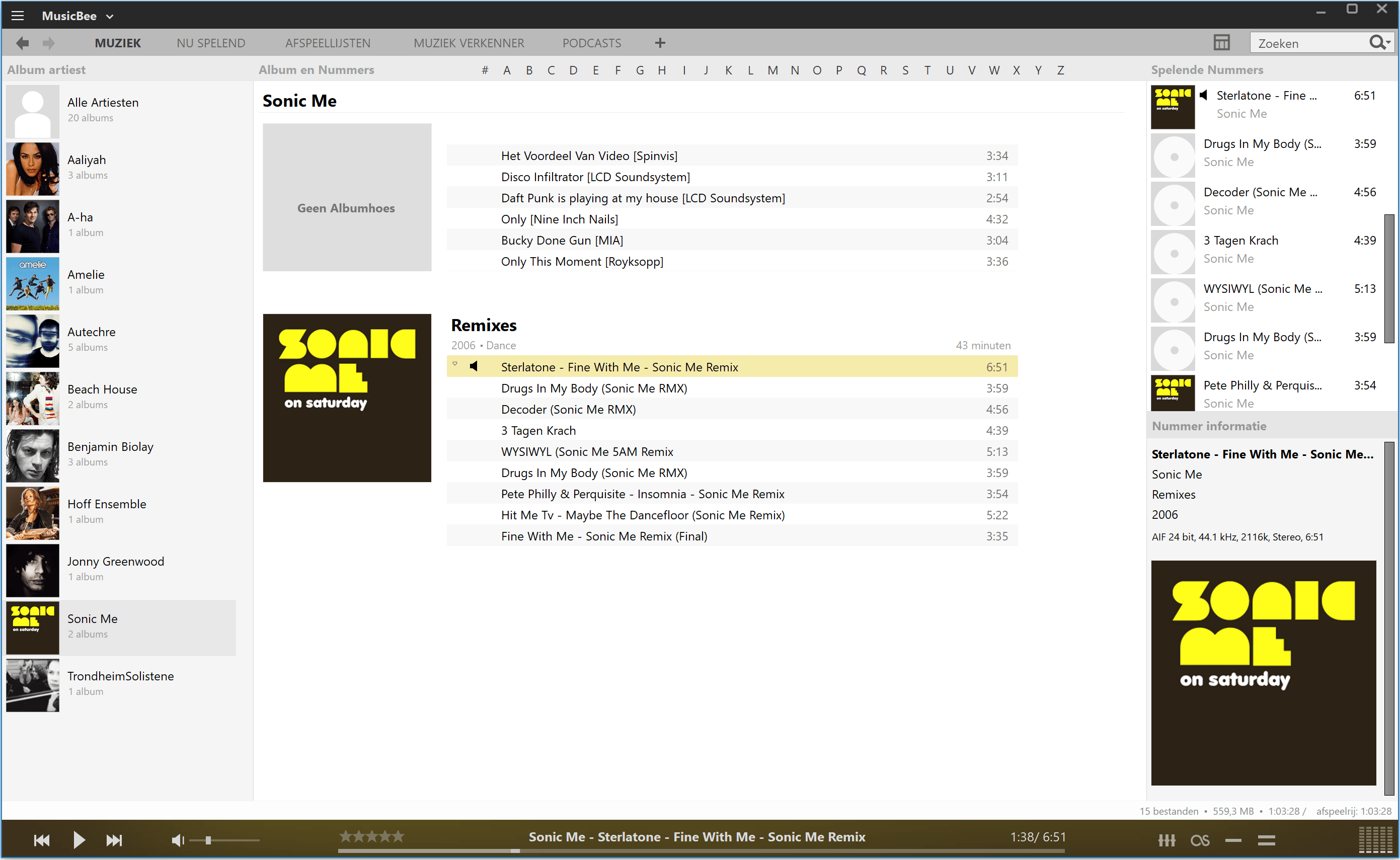Skip to the next track
Screen dimensions: 1400x860
point(114,840)
